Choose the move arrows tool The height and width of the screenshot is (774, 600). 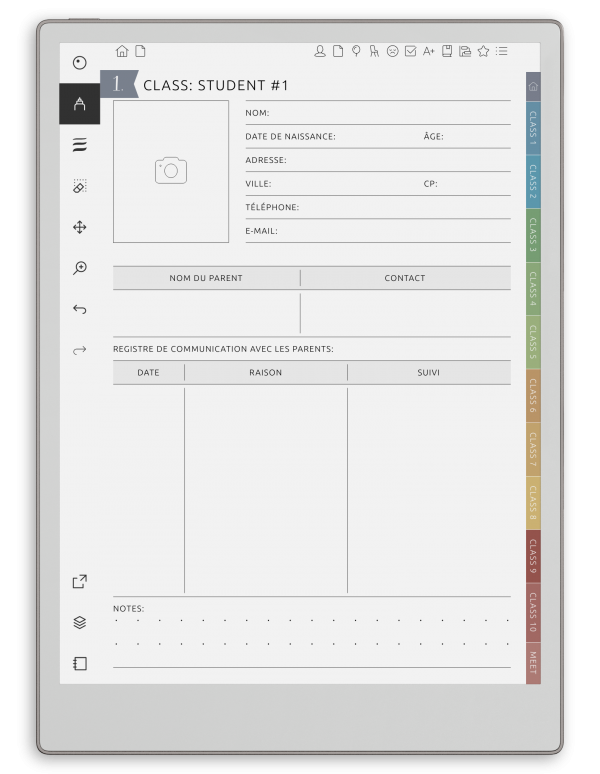pos(79,227)
